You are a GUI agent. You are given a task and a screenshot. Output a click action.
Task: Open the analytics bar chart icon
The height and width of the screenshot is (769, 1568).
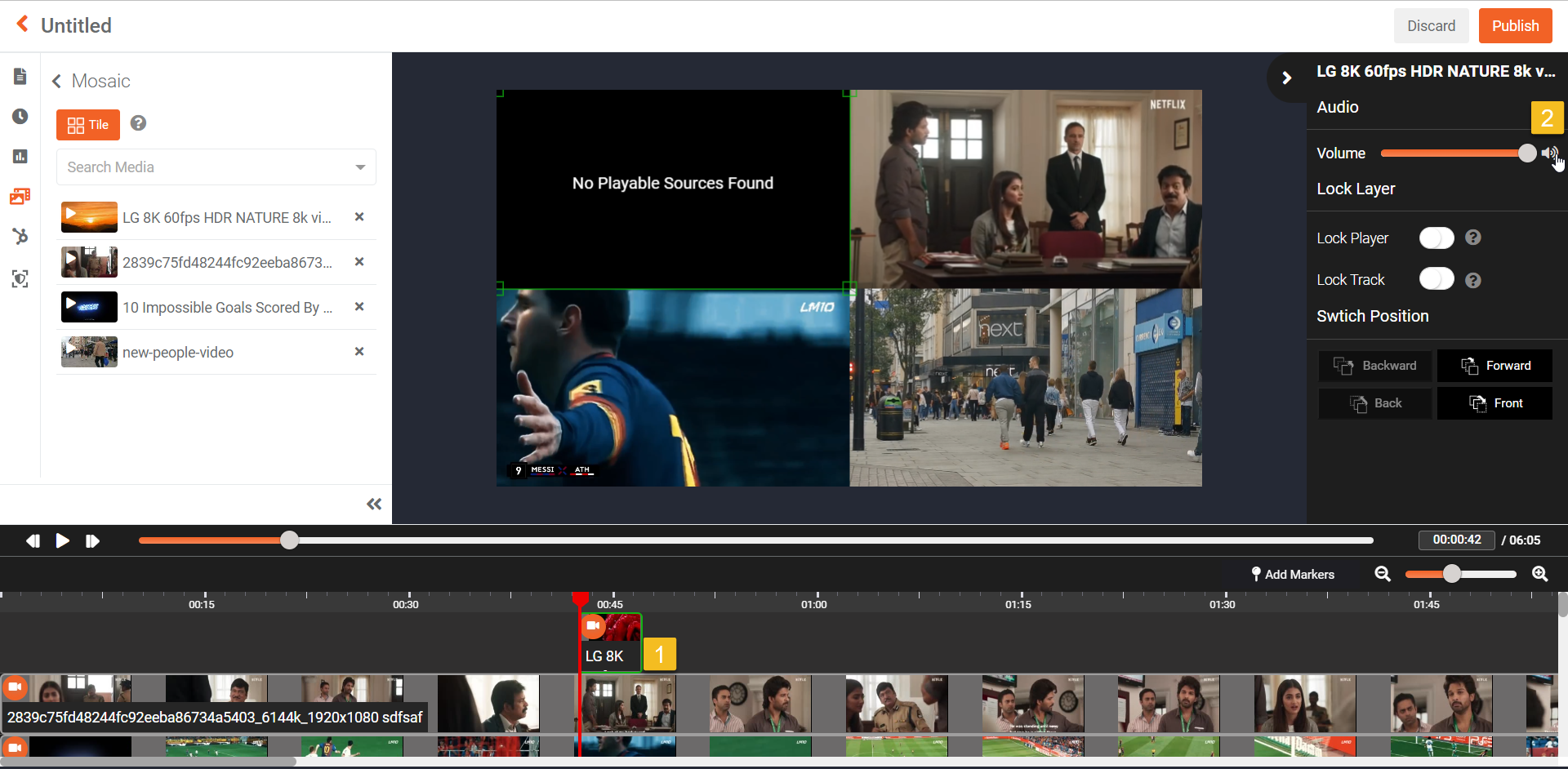(x=20, y=156)
